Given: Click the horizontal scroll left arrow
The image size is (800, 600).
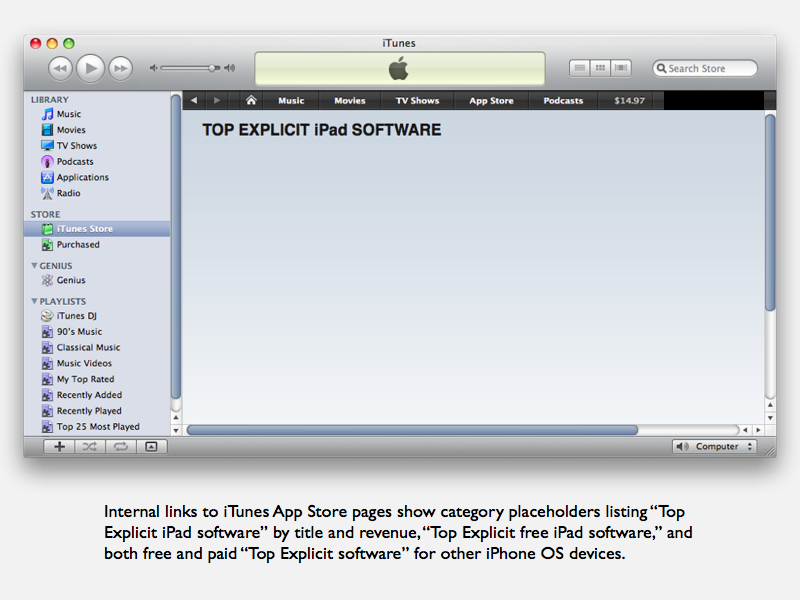Looking at the screenshot, I should point(745,430).
